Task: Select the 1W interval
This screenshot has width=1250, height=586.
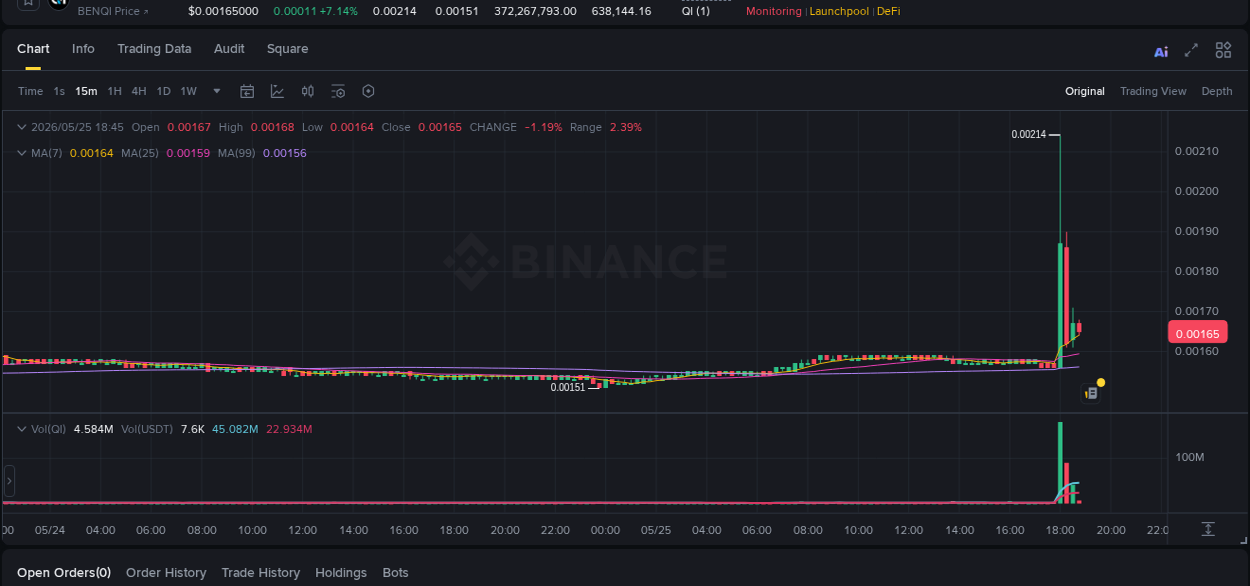Action: point(188,91)
